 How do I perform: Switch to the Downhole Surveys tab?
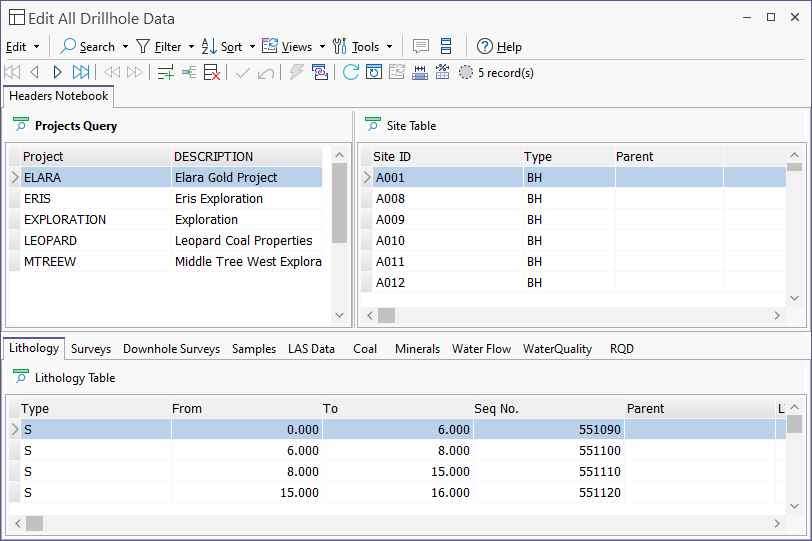tap(171, 349)
